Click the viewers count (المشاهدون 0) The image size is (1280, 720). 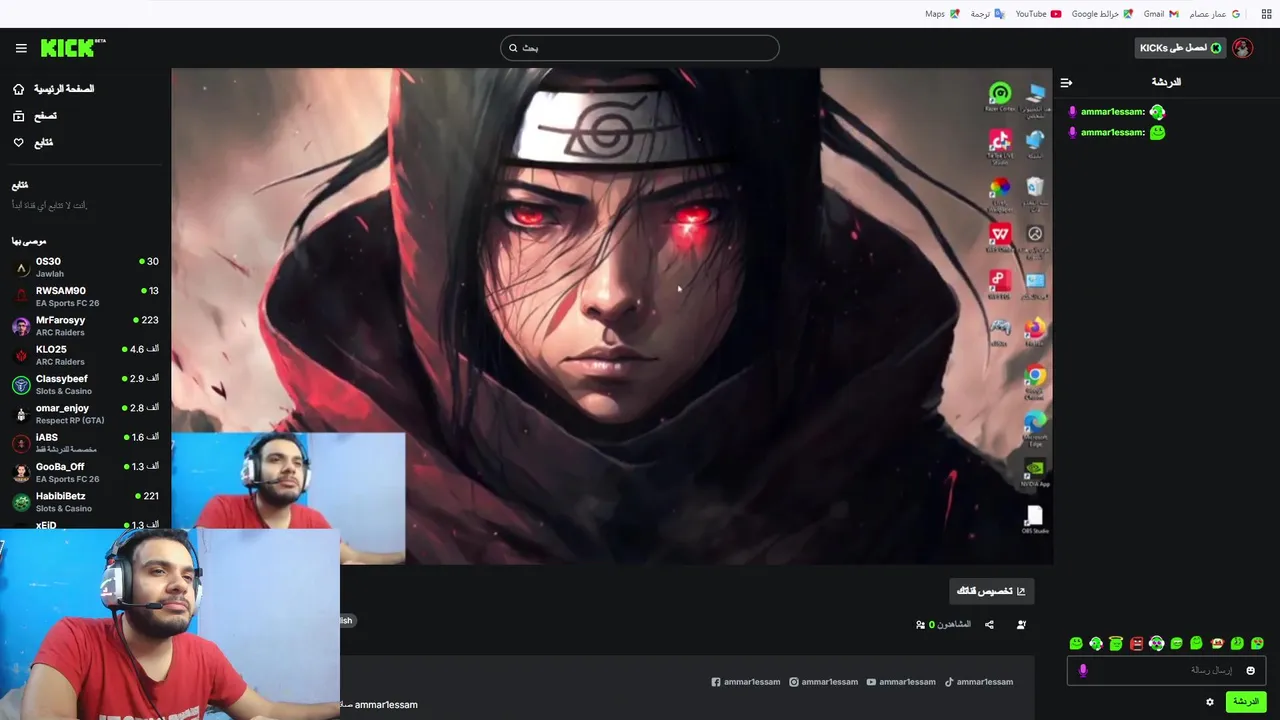943,624
